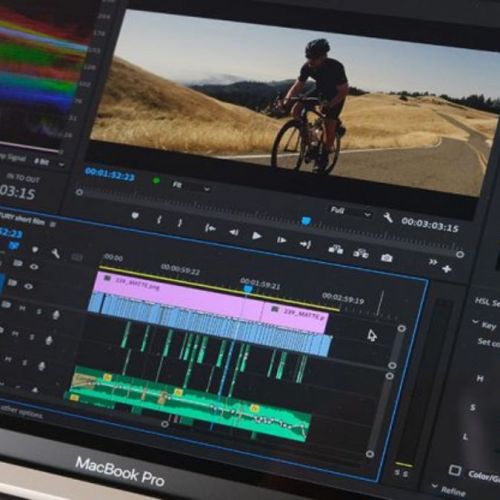Image resolution: width=500 pixels, height=500 pixels.
Task: Export frame with the camera icon
Action: pyautogui.click(x=386, y=258)
